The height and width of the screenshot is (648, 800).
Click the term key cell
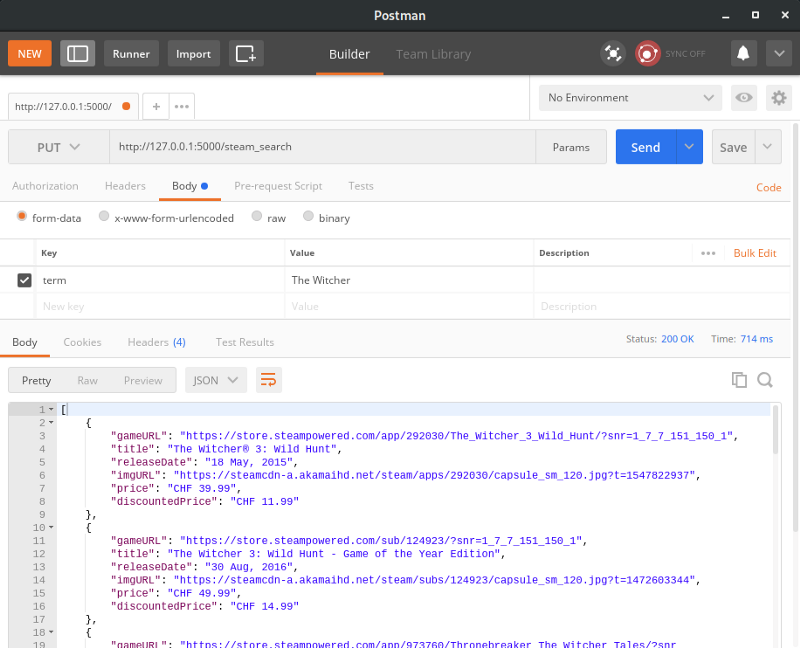pos(160,280)
